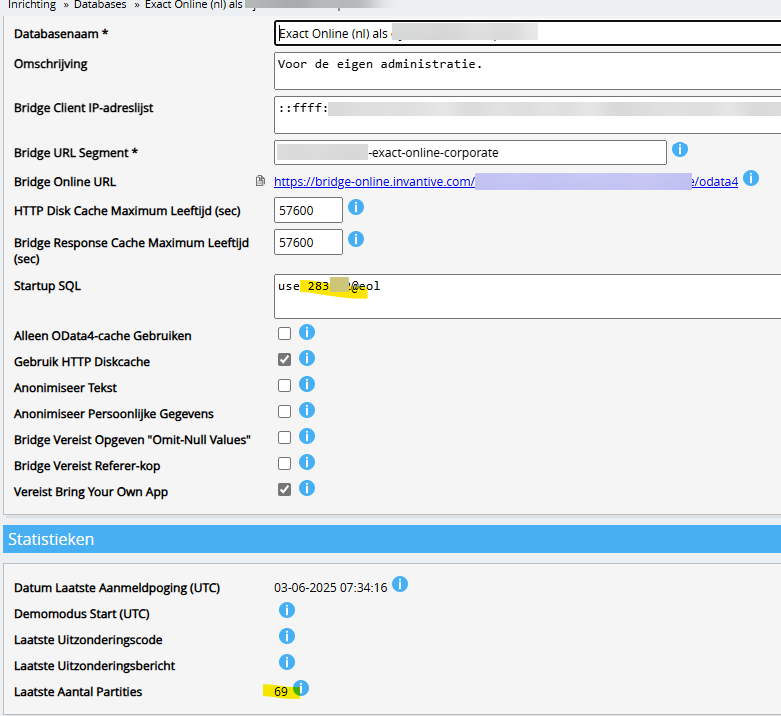Show info for Bridge Response Cache Maximum Leeftijd
The height and width of the screenshot is (716, 781).
pos(356,239)
